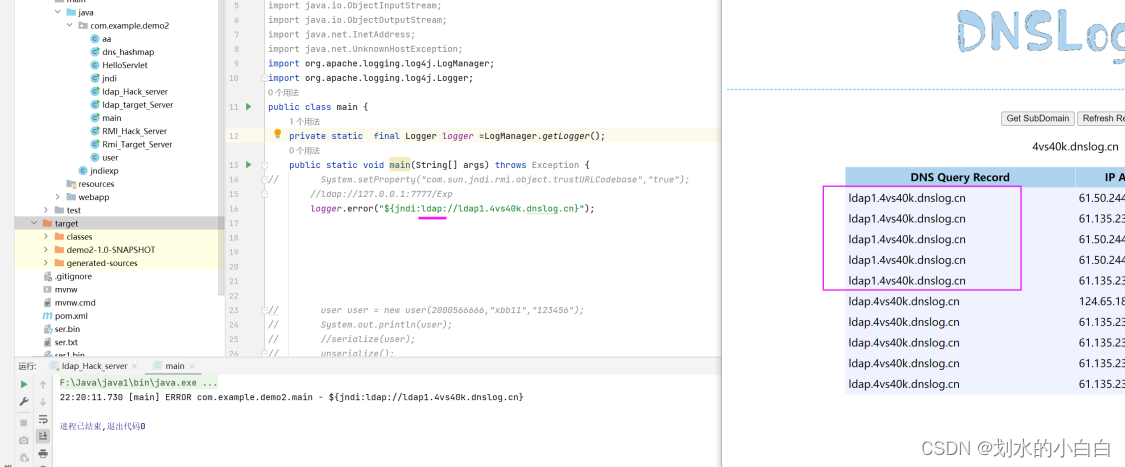Image resolution: width=1125 pixels, height=467 pixels.
Task: Click the ERROR log line in console
Action: (291, 397)
